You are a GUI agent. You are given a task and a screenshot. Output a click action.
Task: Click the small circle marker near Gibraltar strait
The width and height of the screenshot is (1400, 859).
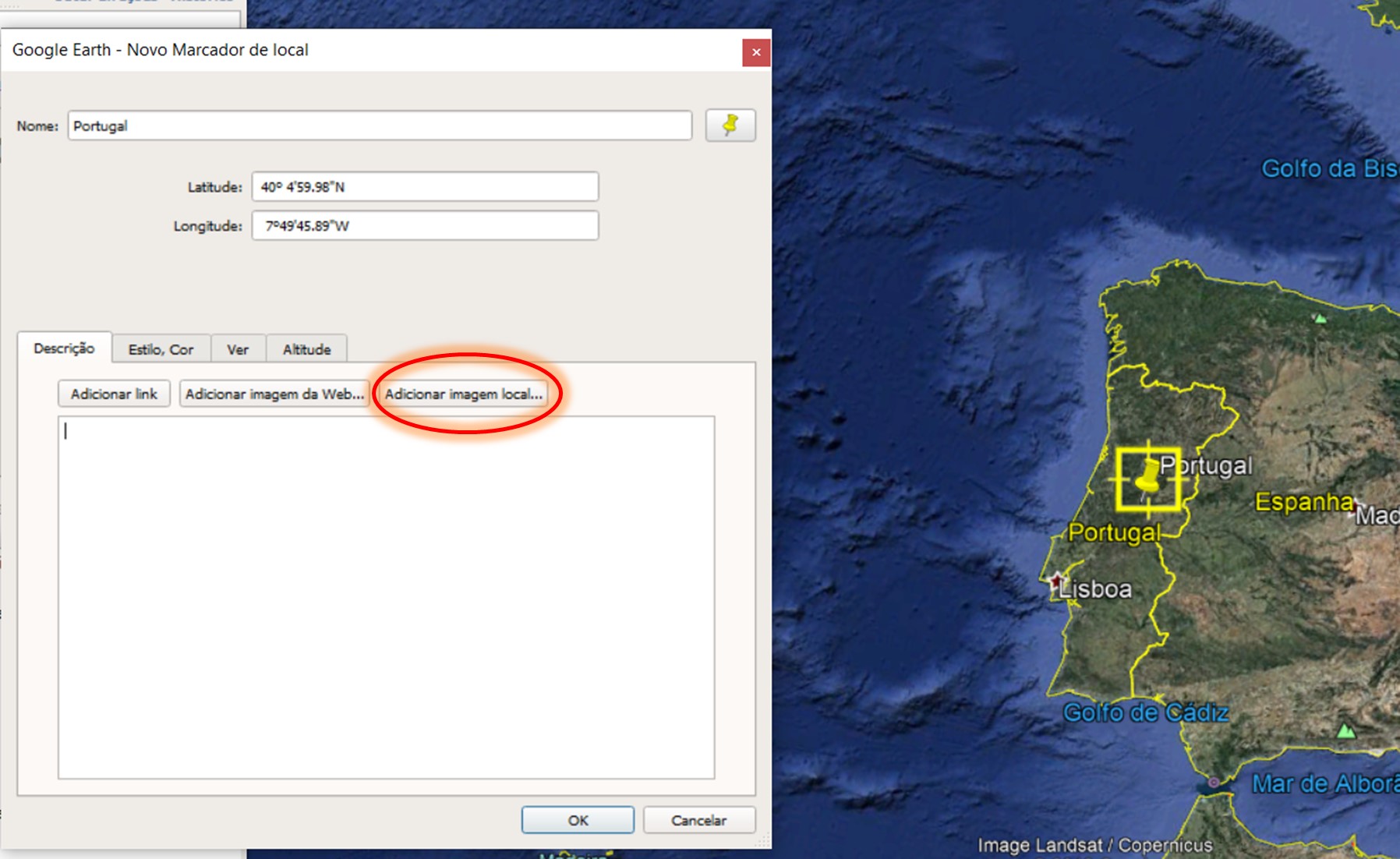tap(1214, 782)
